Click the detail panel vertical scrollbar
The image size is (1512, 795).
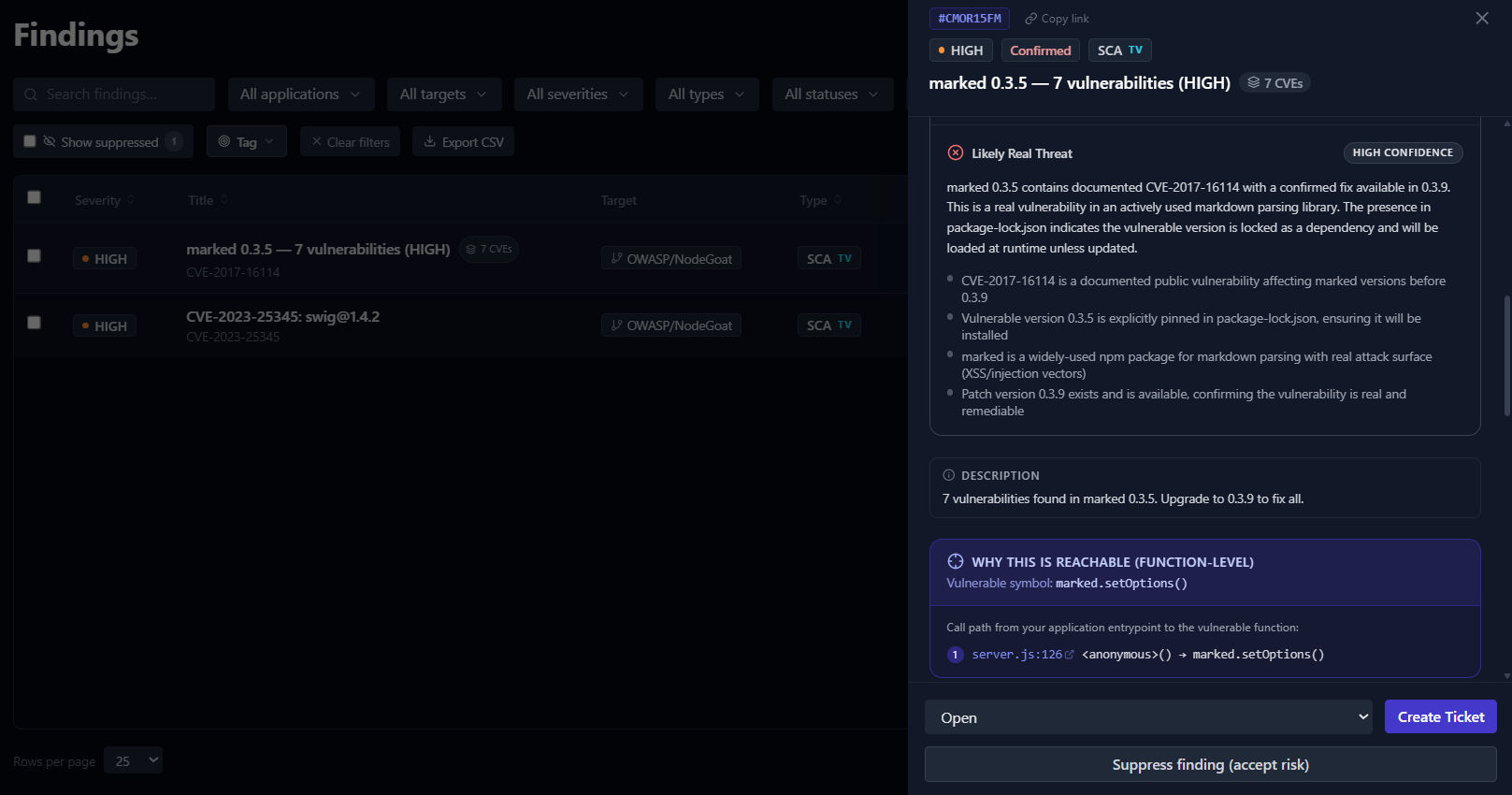click(x=1506, y=355)
